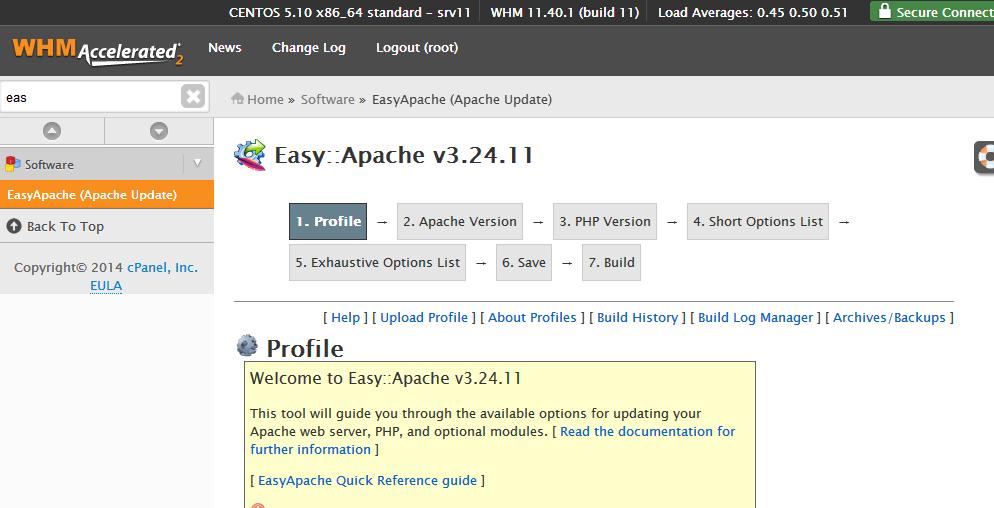Open the Upload Profile link
994x508 pixels.
(x=424, y=317)
